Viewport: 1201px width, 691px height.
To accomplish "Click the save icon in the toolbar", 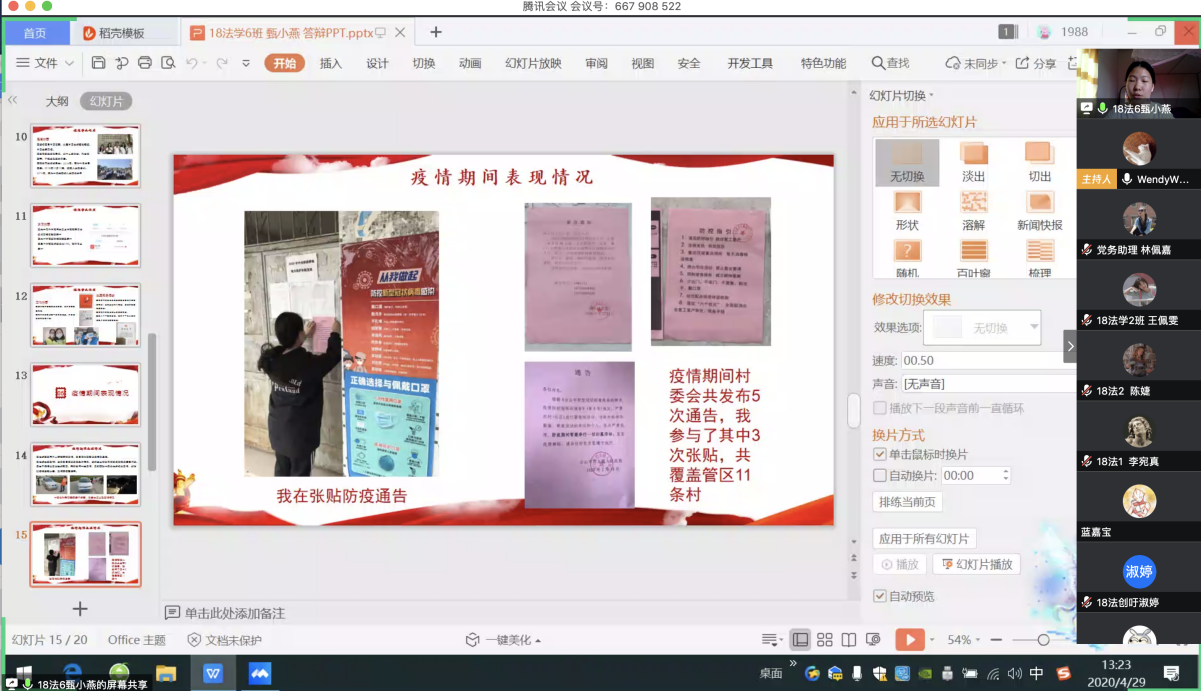I will click(x=98, y=63).
